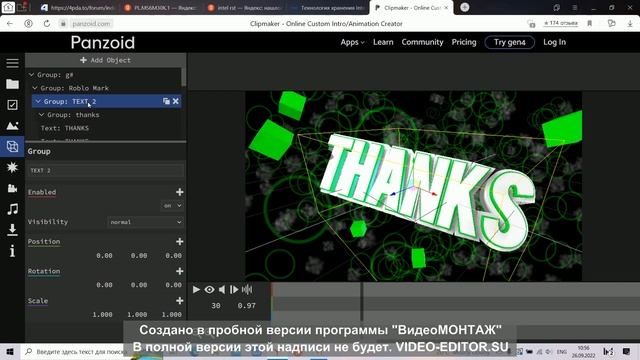Click the Rotation property label
This screenshot has width=640, height=360.
tap(44, 271)
